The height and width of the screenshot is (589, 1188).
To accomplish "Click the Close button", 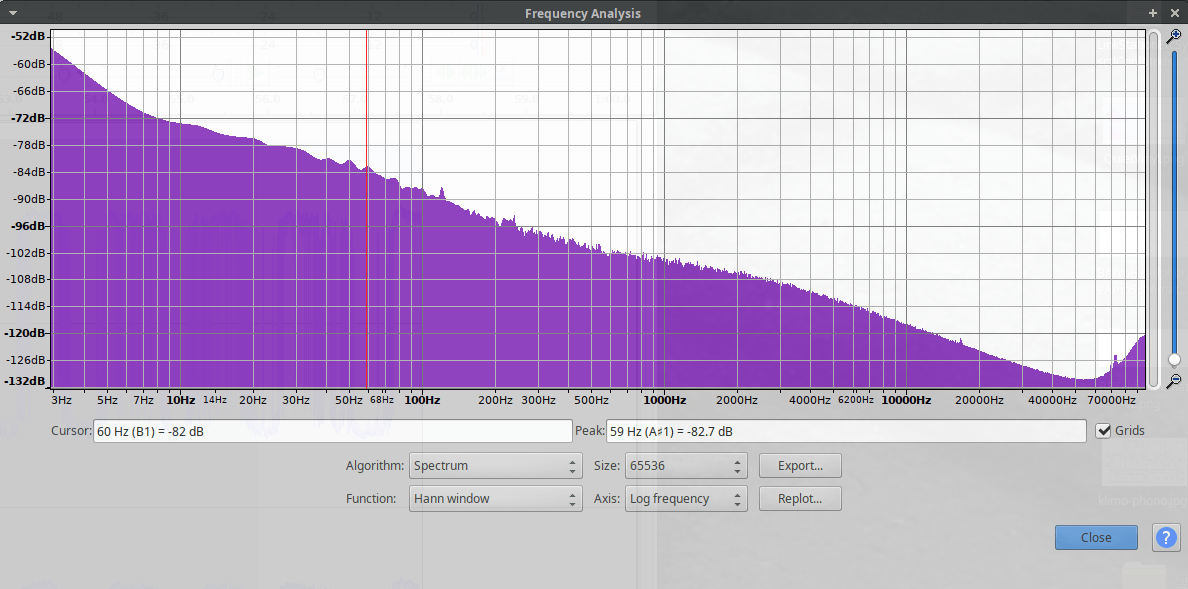I will click(1096, 537).
